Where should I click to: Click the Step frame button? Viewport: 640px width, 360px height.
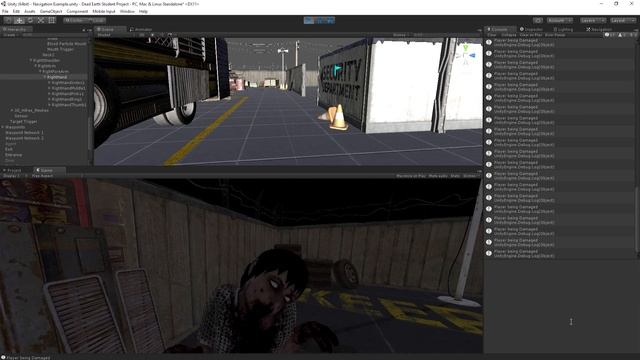pyautogui.click(x=330, y=20)
